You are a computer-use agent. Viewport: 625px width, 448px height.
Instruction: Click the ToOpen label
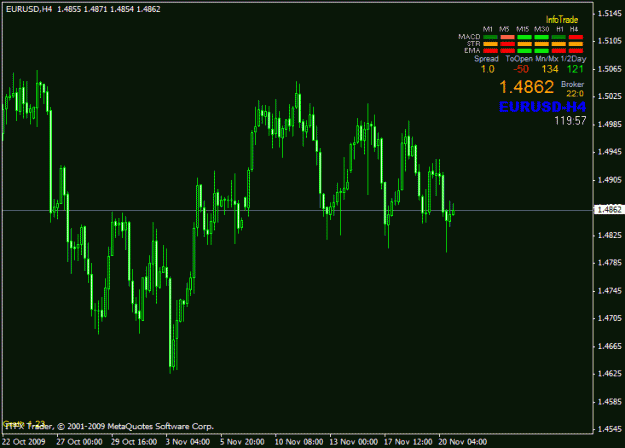(519, 59)
